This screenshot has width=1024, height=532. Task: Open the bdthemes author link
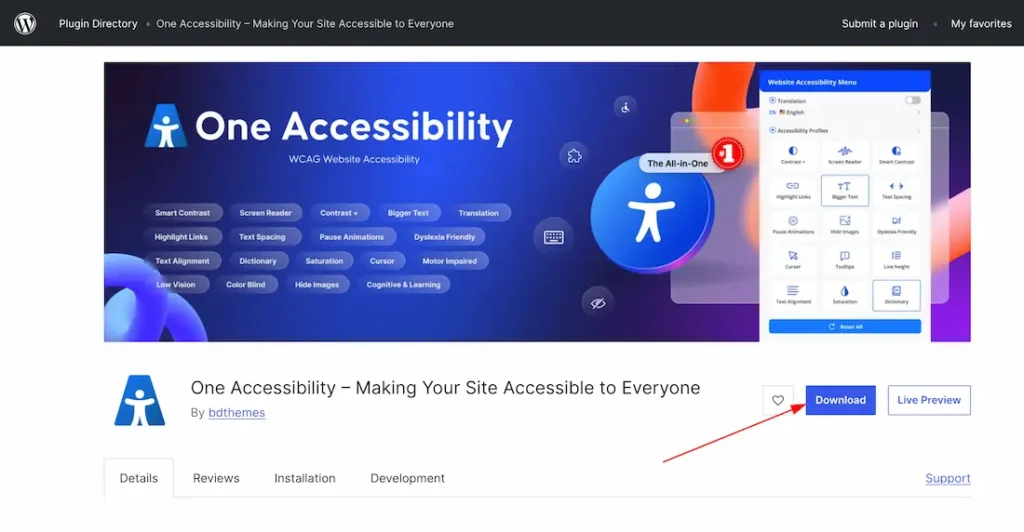coord(236,412)
